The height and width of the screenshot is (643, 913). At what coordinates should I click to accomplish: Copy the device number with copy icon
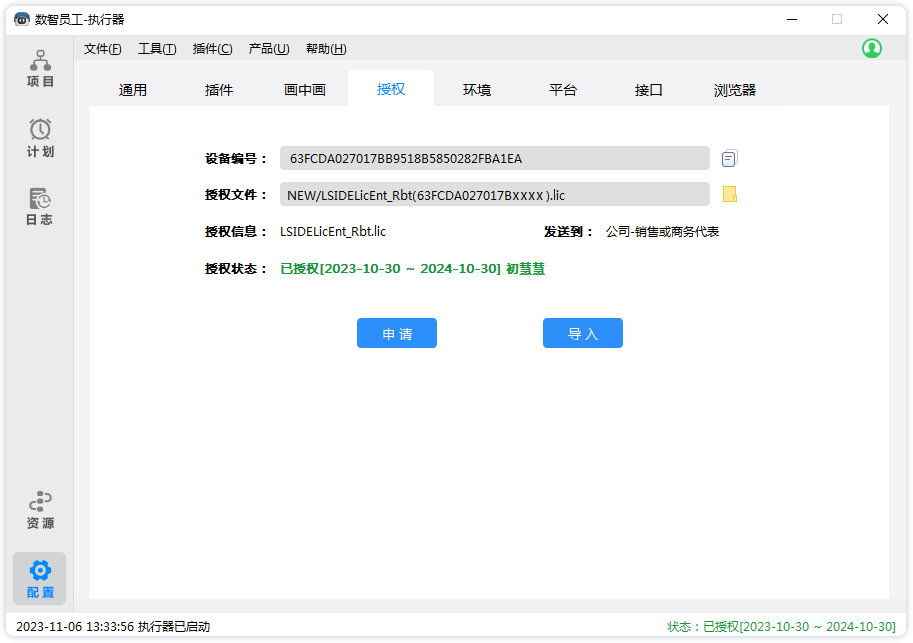729,158
